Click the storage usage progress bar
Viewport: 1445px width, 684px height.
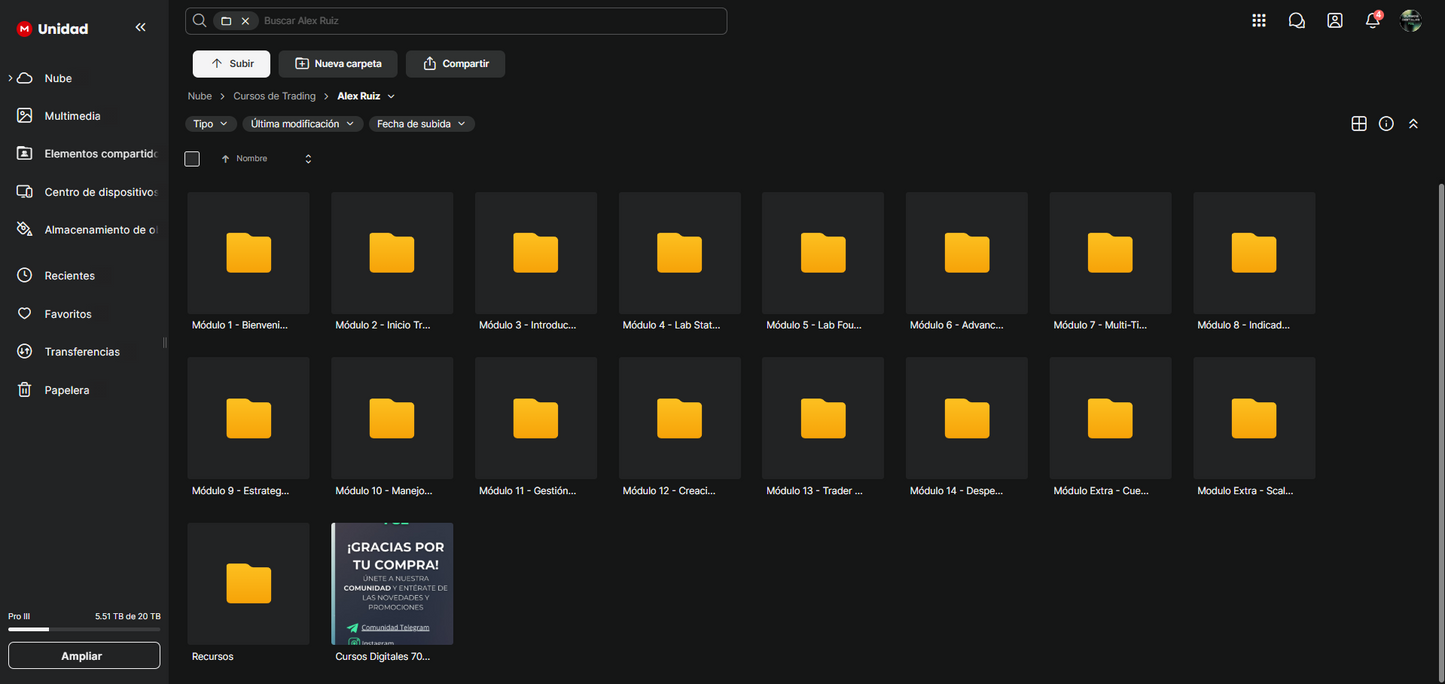click(84, 630)
